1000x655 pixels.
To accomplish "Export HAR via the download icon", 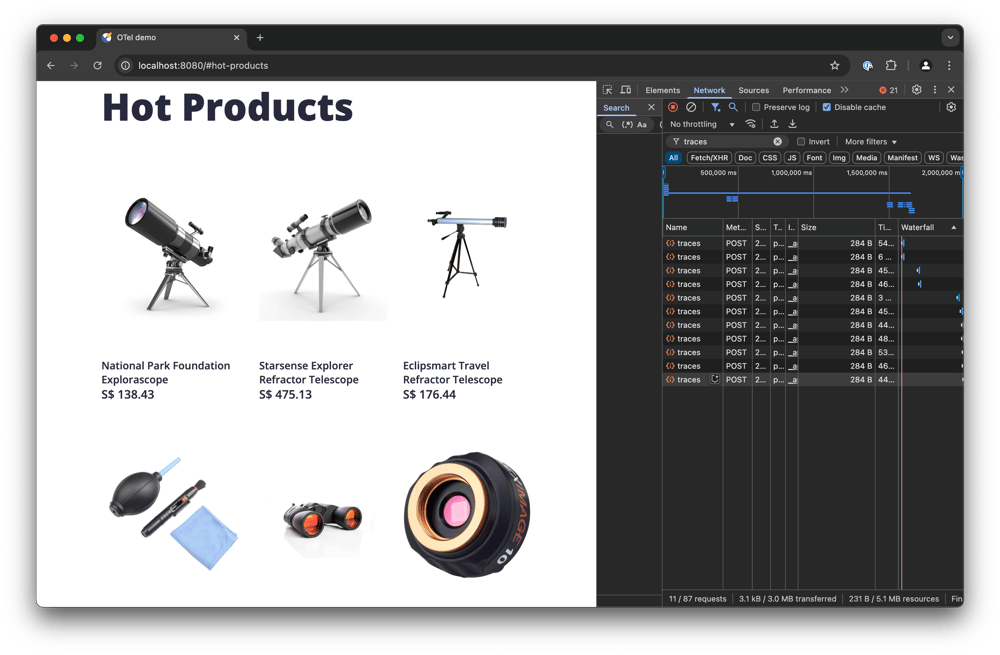I will point(793,124).
